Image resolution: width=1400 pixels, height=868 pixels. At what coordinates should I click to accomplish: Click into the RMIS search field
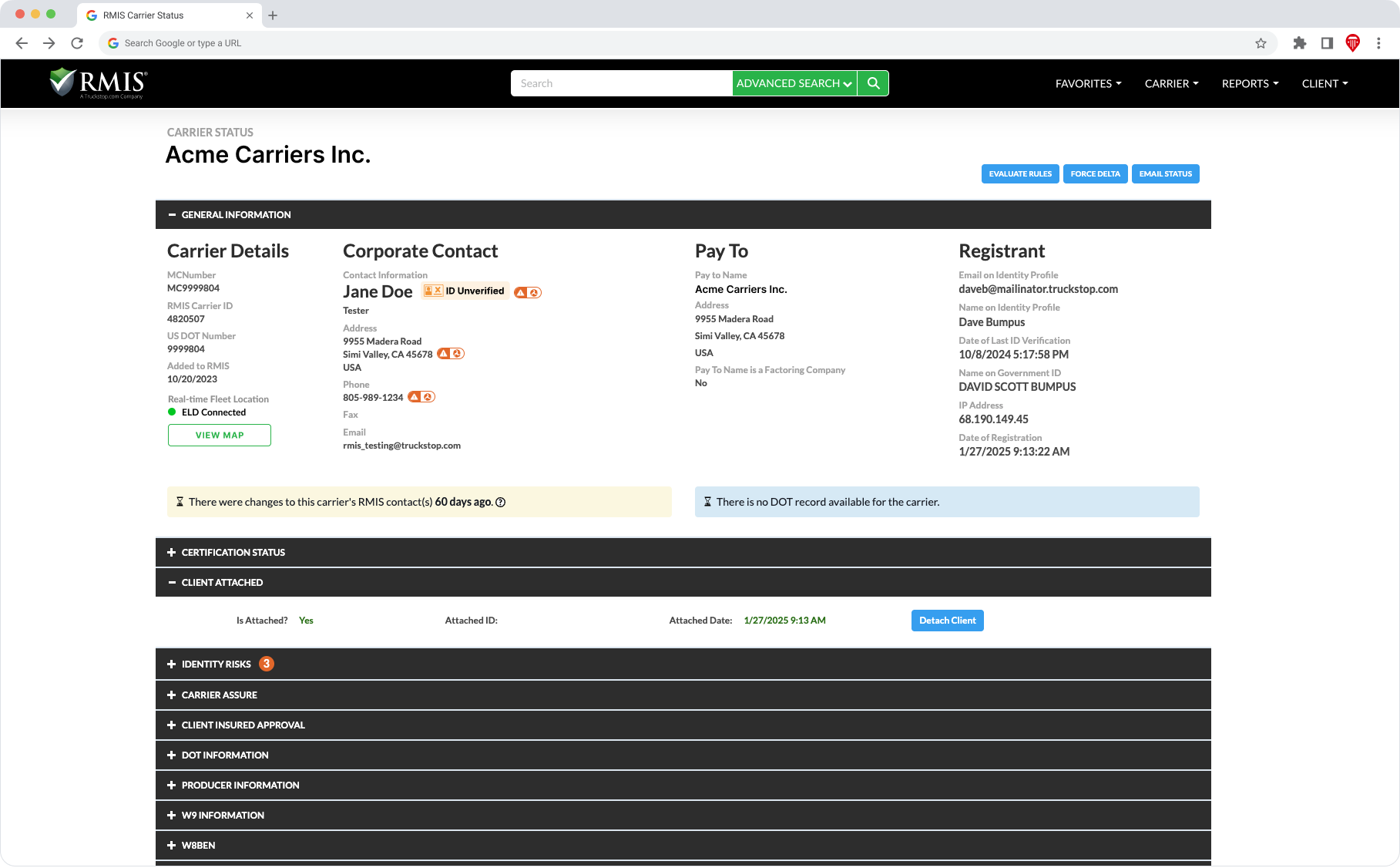point(621,83)
